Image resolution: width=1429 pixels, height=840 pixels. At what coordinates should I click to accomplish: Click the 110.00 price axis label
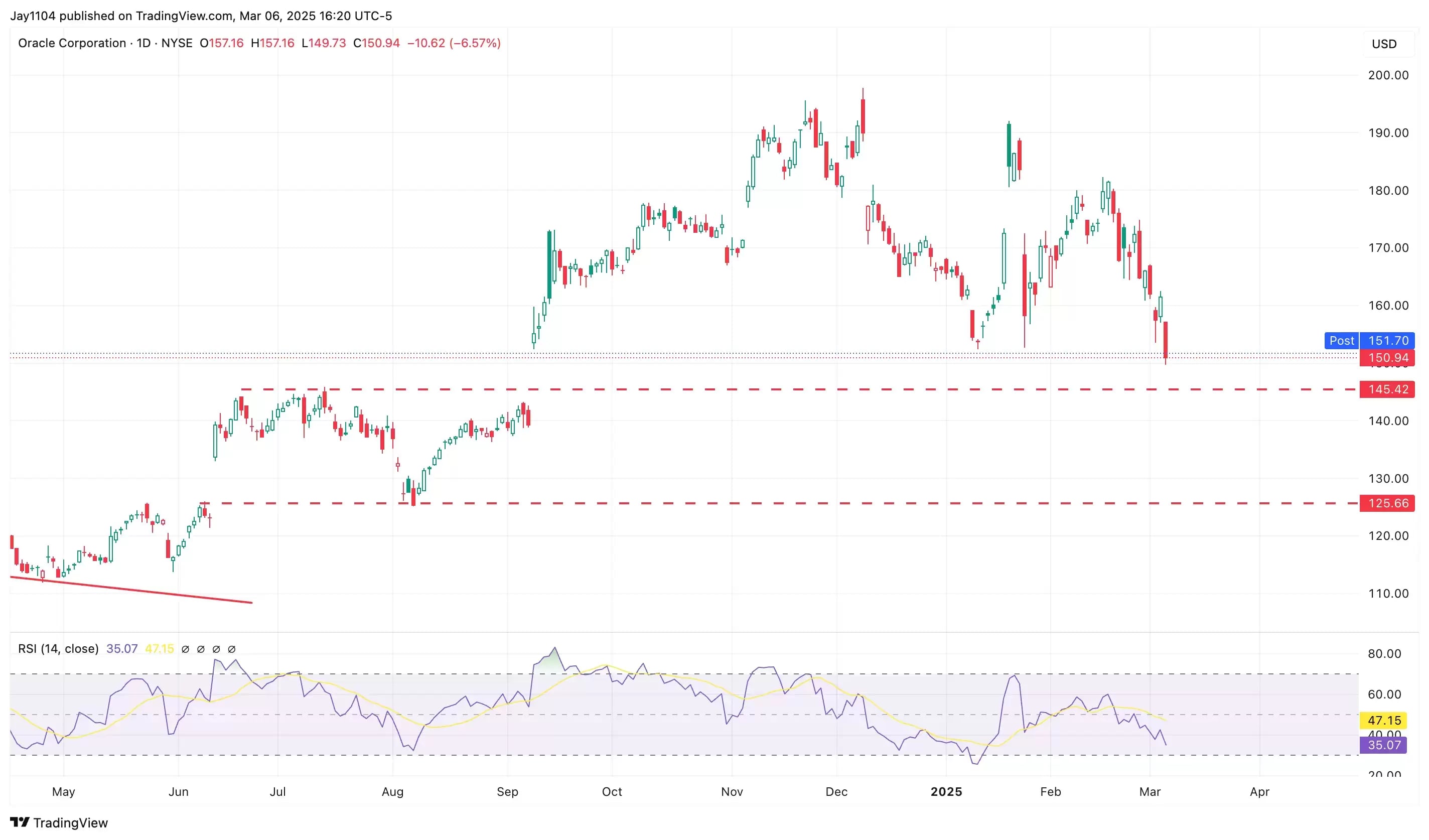point(1387,593)
